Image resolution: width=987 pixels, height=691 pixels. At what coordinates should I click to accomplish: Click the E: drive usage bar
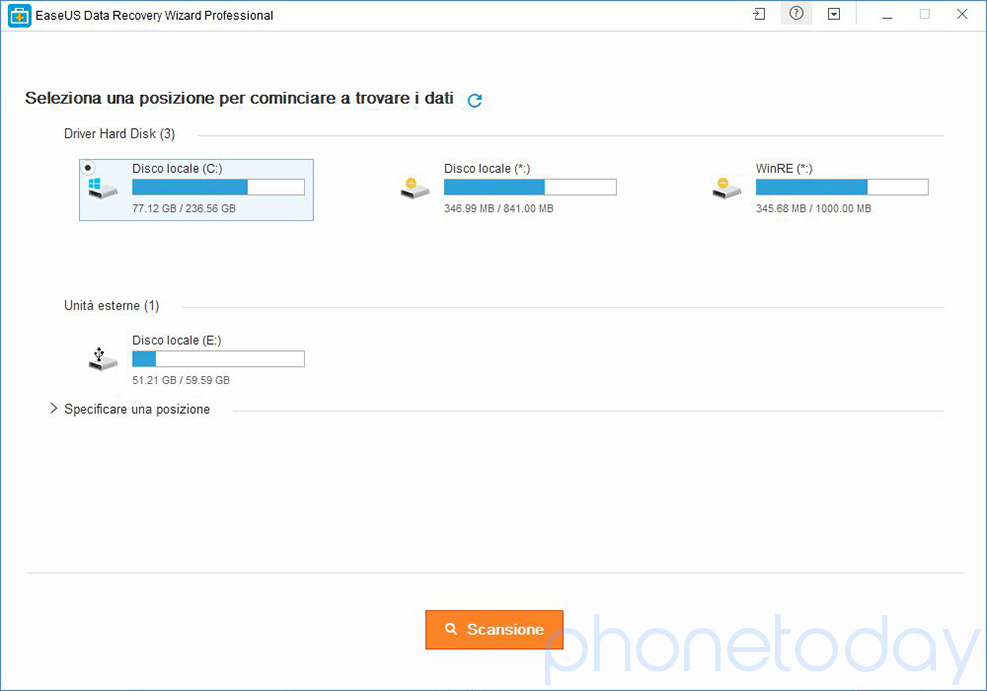[x=218, y=359]
